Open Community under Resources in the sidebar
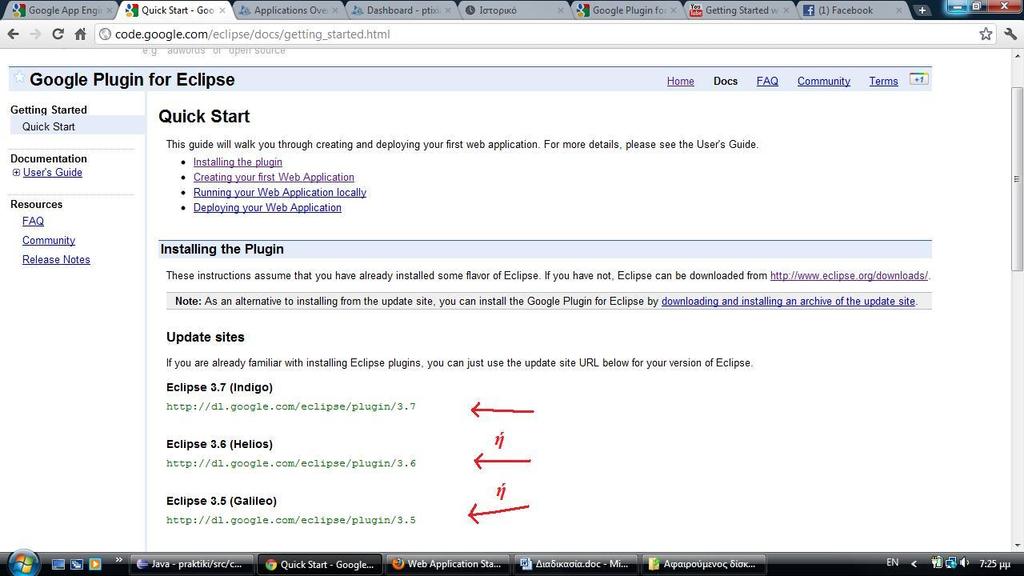 (48, 240)
